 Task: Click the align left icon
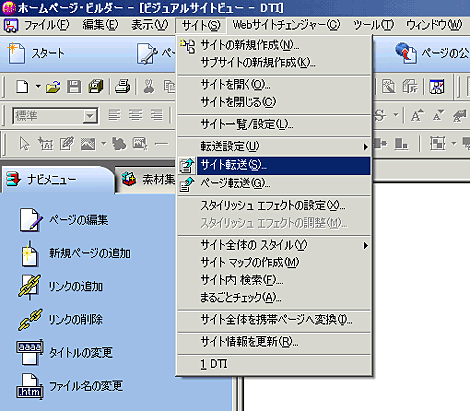click(114, 115)
